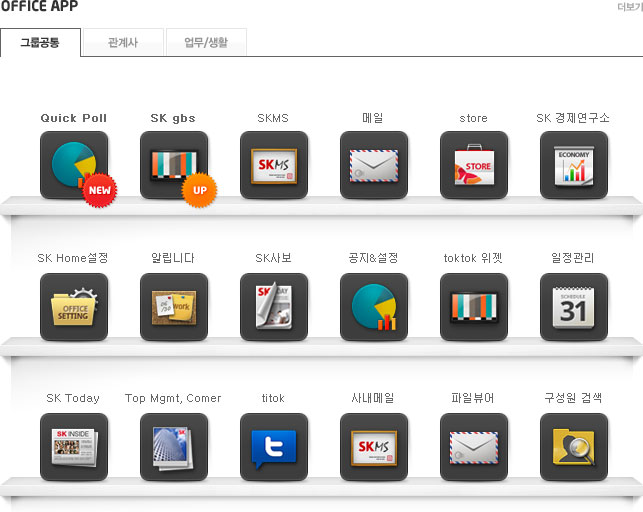Launch the SK gbs app icon
Image resolution: width=643 pixels, height=512 pixels.
174,165
